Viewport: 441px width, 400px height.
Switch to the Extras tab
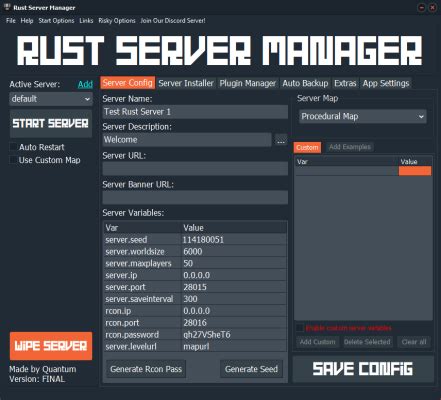click(x=345, y=83)
